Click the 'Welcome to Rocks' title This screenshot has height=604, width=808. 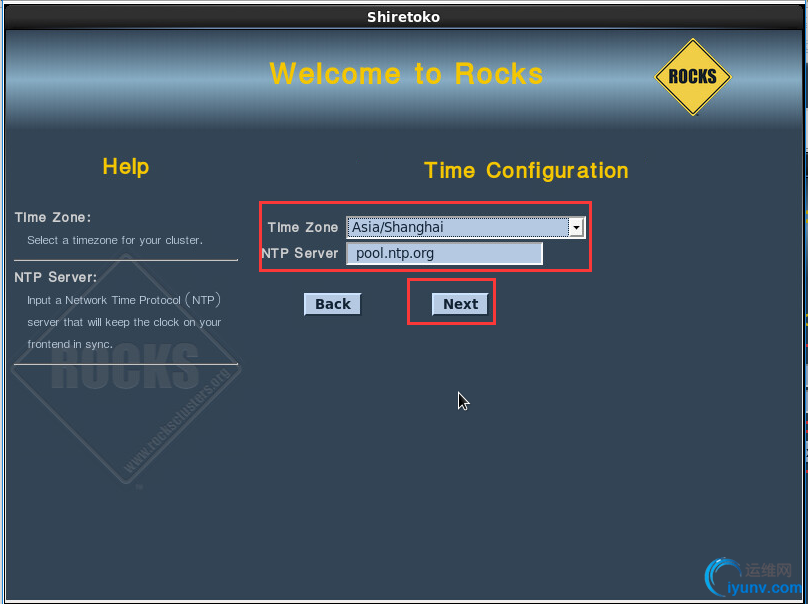click(x=406, y=74)
